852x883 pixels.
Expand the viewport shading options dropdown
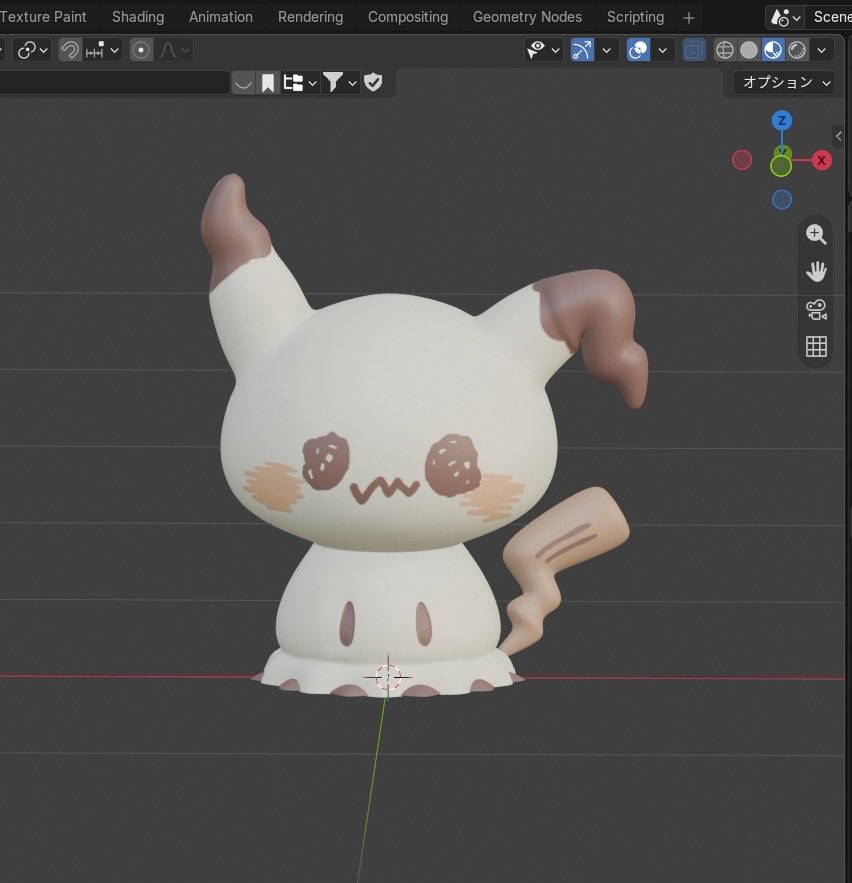(x=822, y=50)
